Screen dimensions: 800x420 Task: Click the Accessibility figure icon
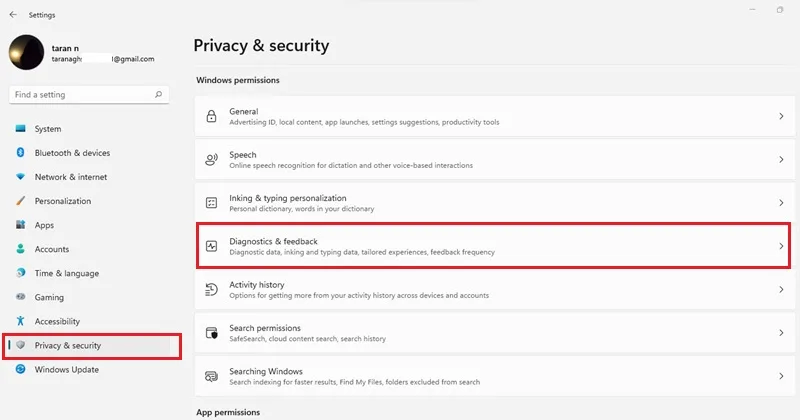pos(20,321)
